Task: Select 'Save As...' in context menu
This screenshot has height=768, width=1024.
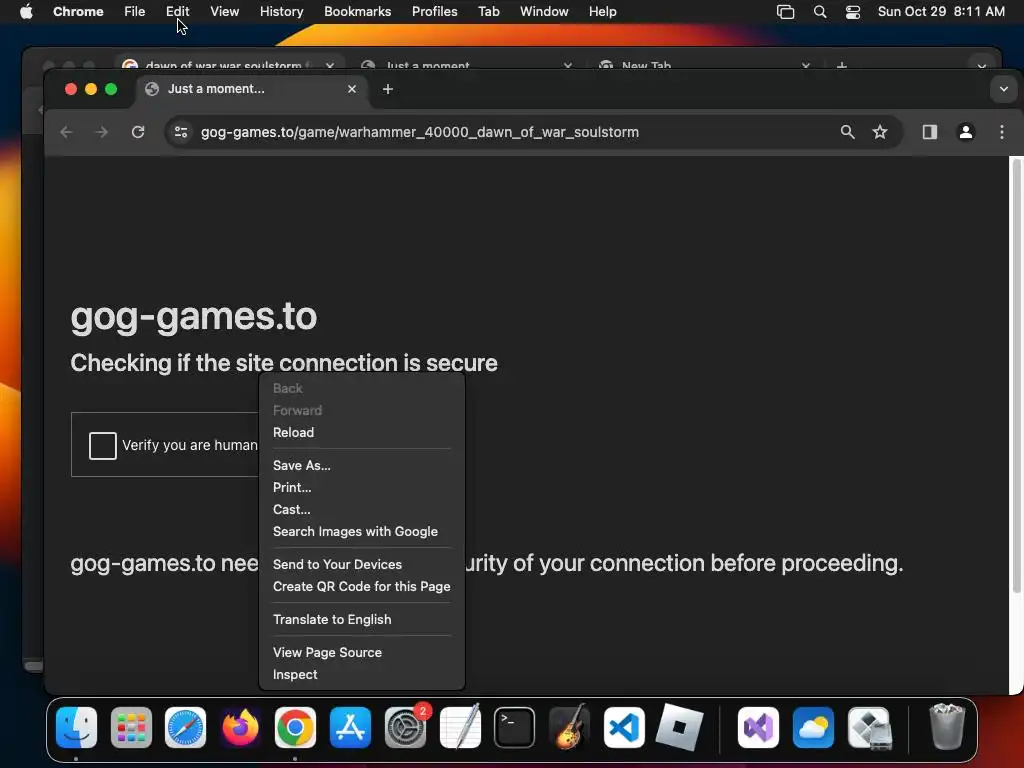Action: click(362, 466)
